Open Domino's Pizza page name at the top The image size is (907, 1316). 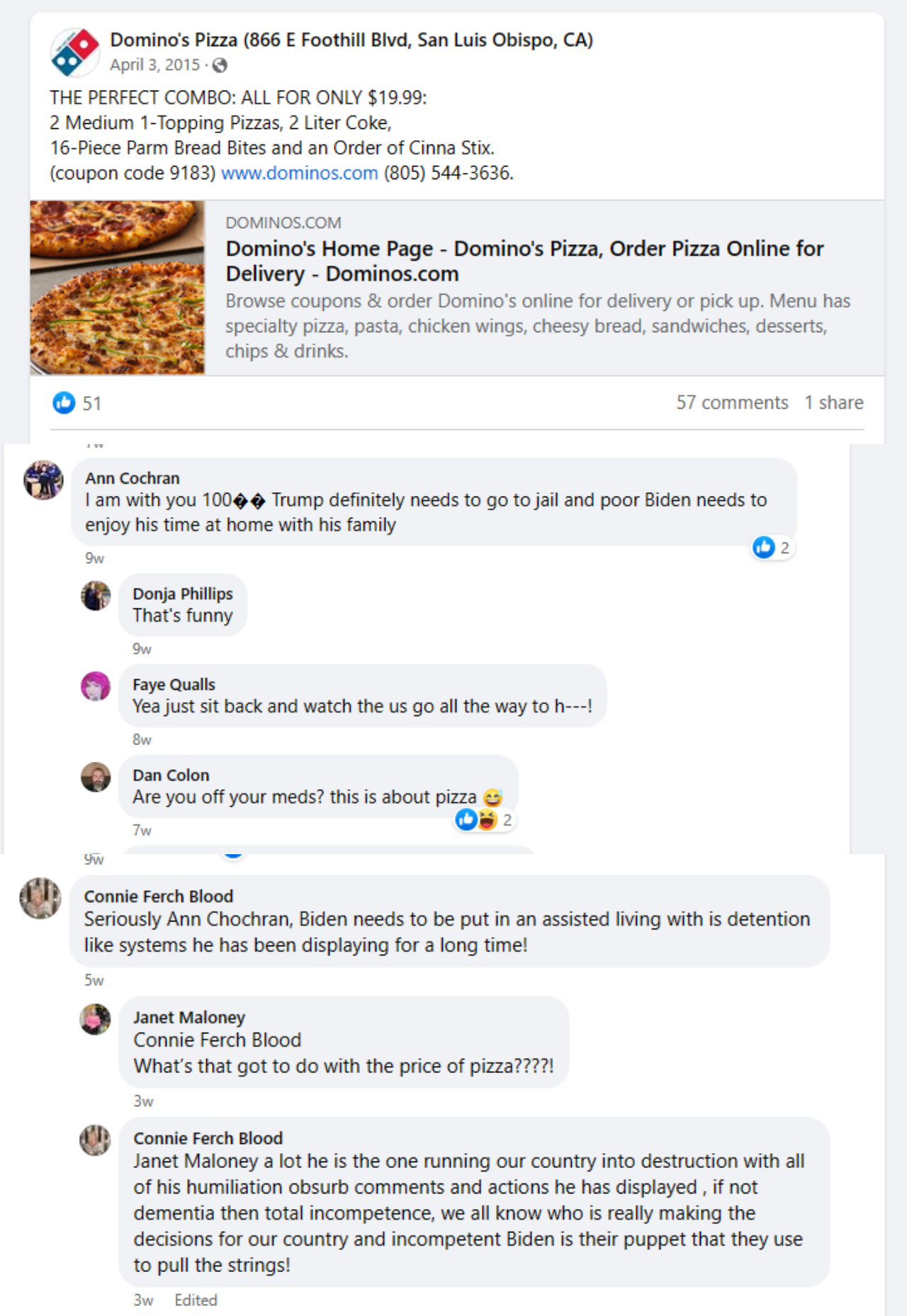coord(351,40)
